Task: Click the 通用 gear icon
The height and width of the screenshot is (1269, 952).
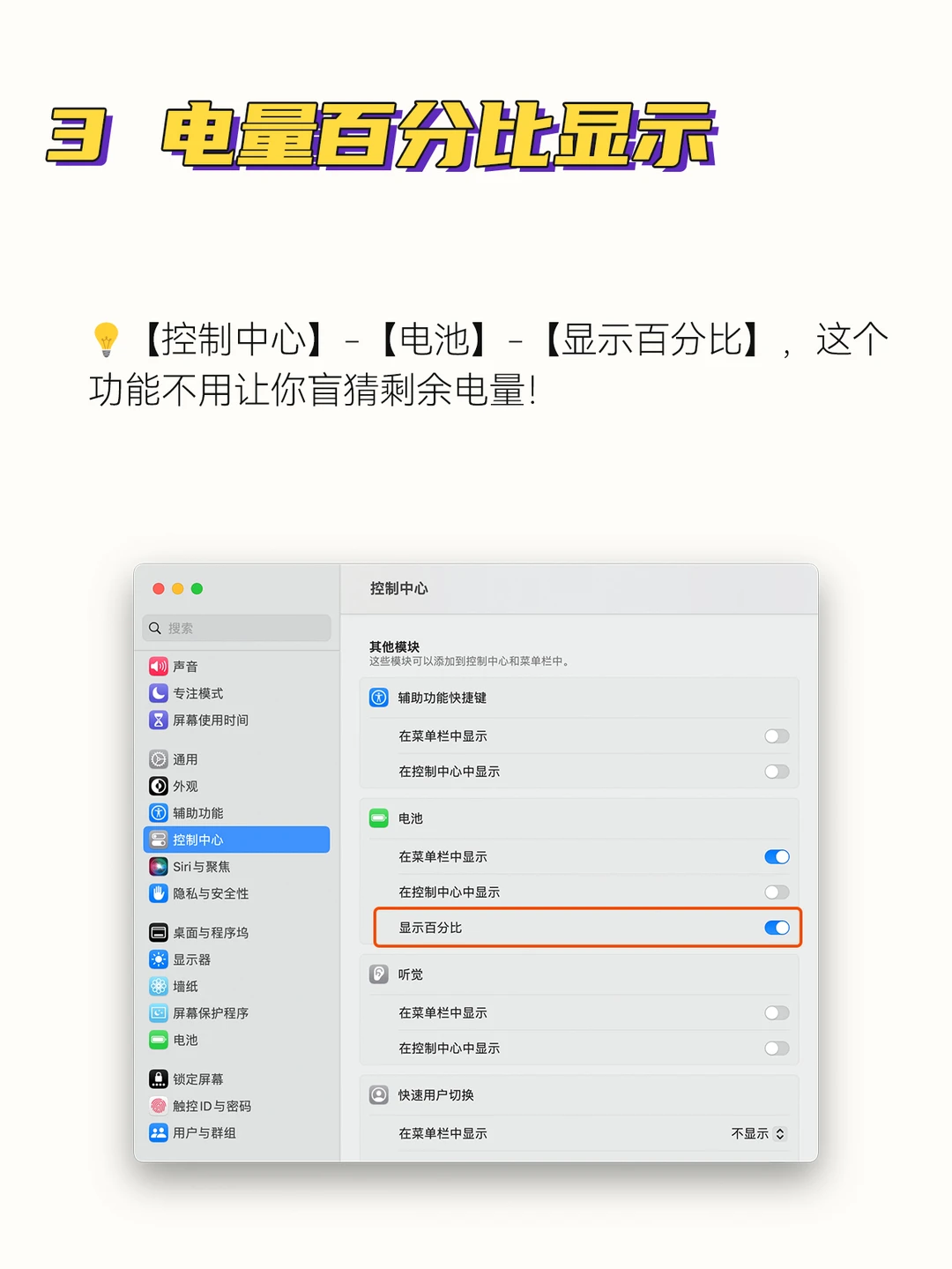Action: pyautogui.click(x=159, y=758)
